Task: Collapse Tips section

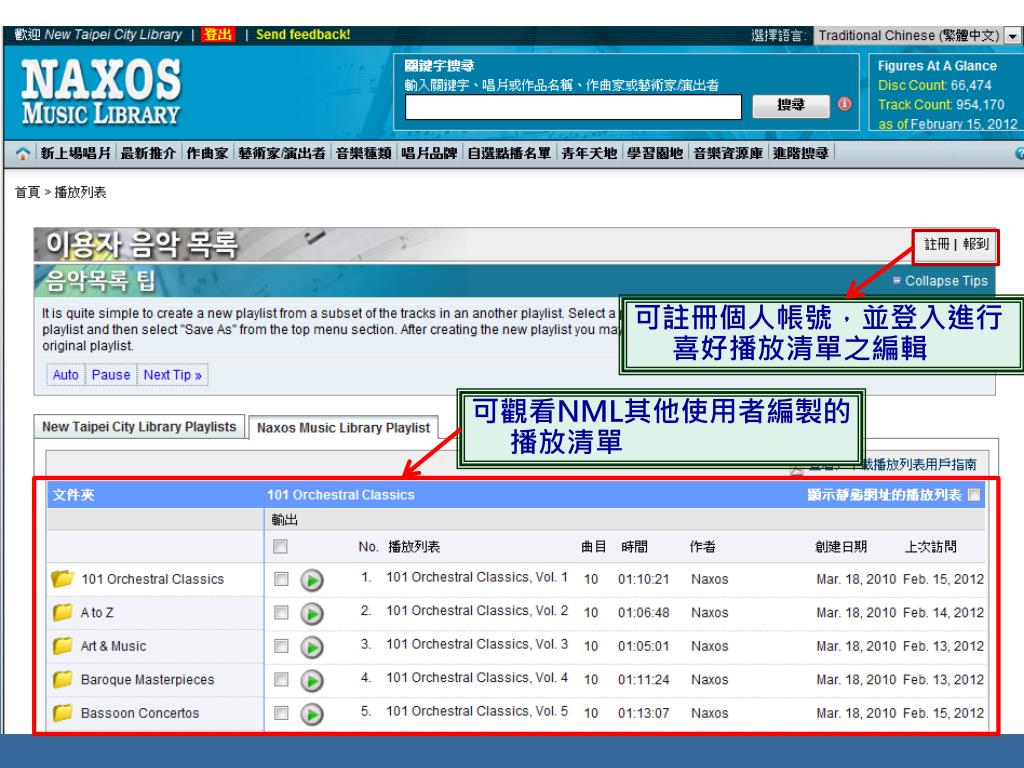Action: tap(940, 281)
